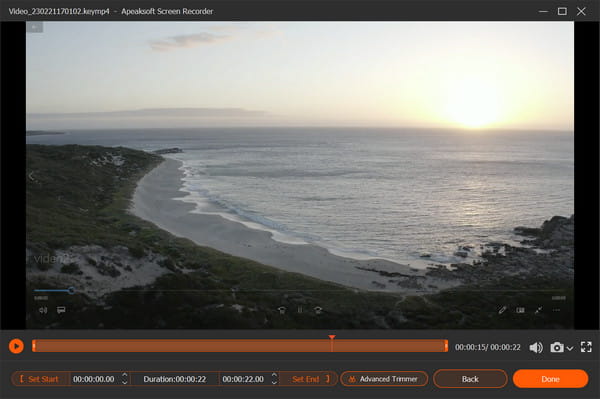Play the video with the orange play button
Screen dimensions: 600x399
coord(16,346)
